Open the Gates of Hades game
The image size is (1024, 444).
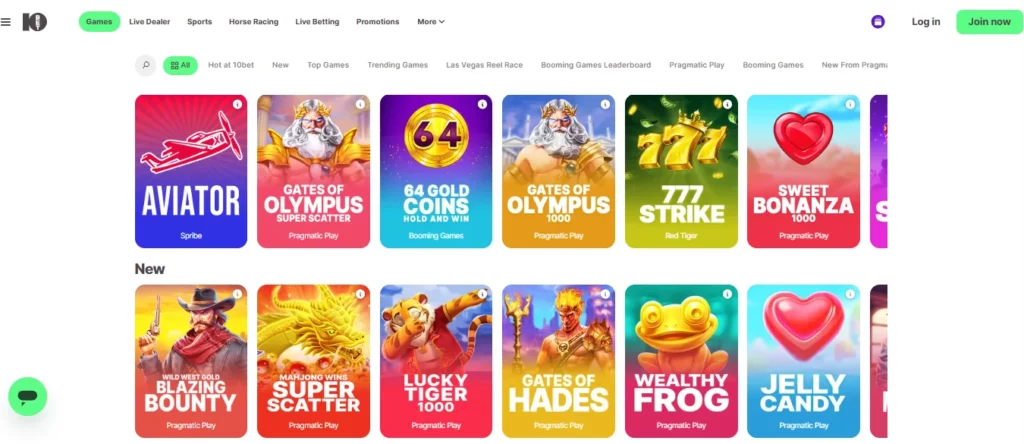pyautogui.click(x=558, y=361)
